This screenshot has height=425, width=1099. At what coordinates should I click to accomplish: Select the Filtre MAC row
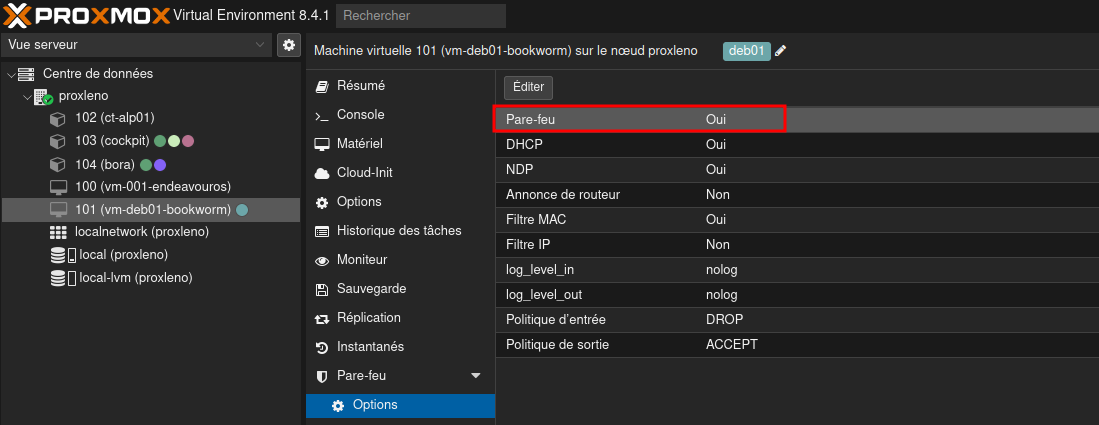(x=640, y=219)
